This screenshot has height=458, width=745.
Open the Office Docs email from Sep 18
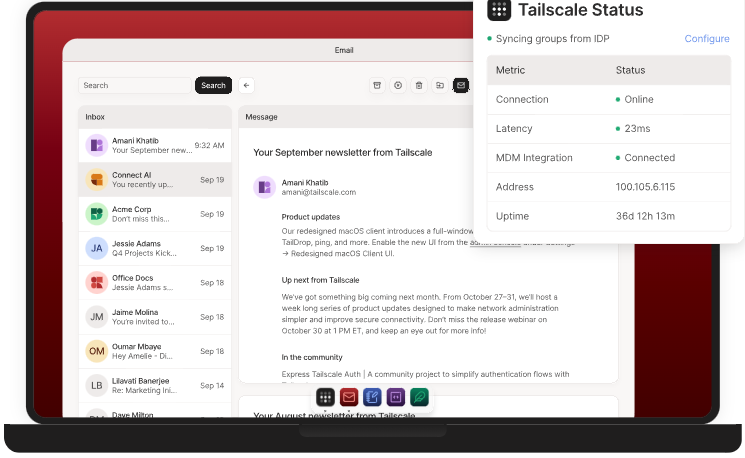click(155, 283)
